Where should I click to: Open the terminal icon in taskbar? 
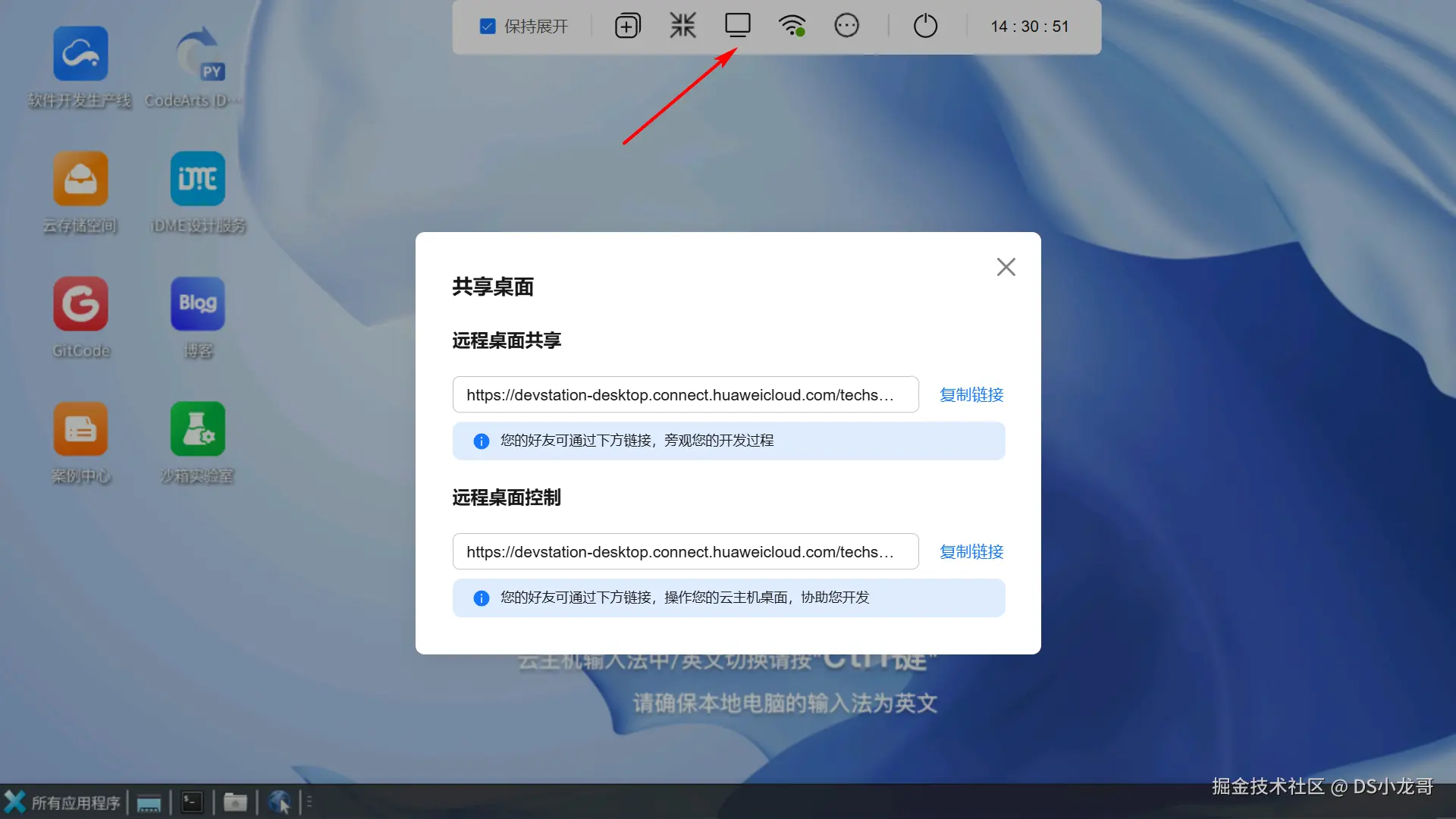[192, 802]
